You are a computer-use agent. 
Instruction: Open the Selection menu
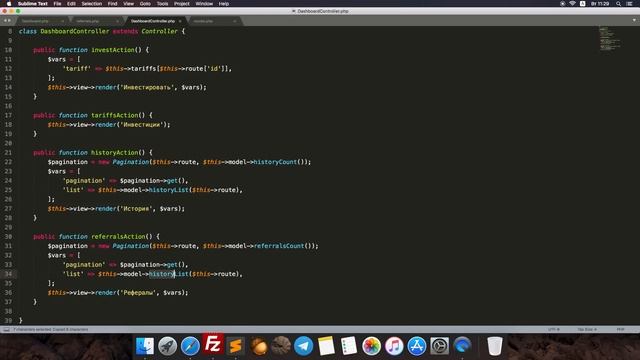point(91,4)
